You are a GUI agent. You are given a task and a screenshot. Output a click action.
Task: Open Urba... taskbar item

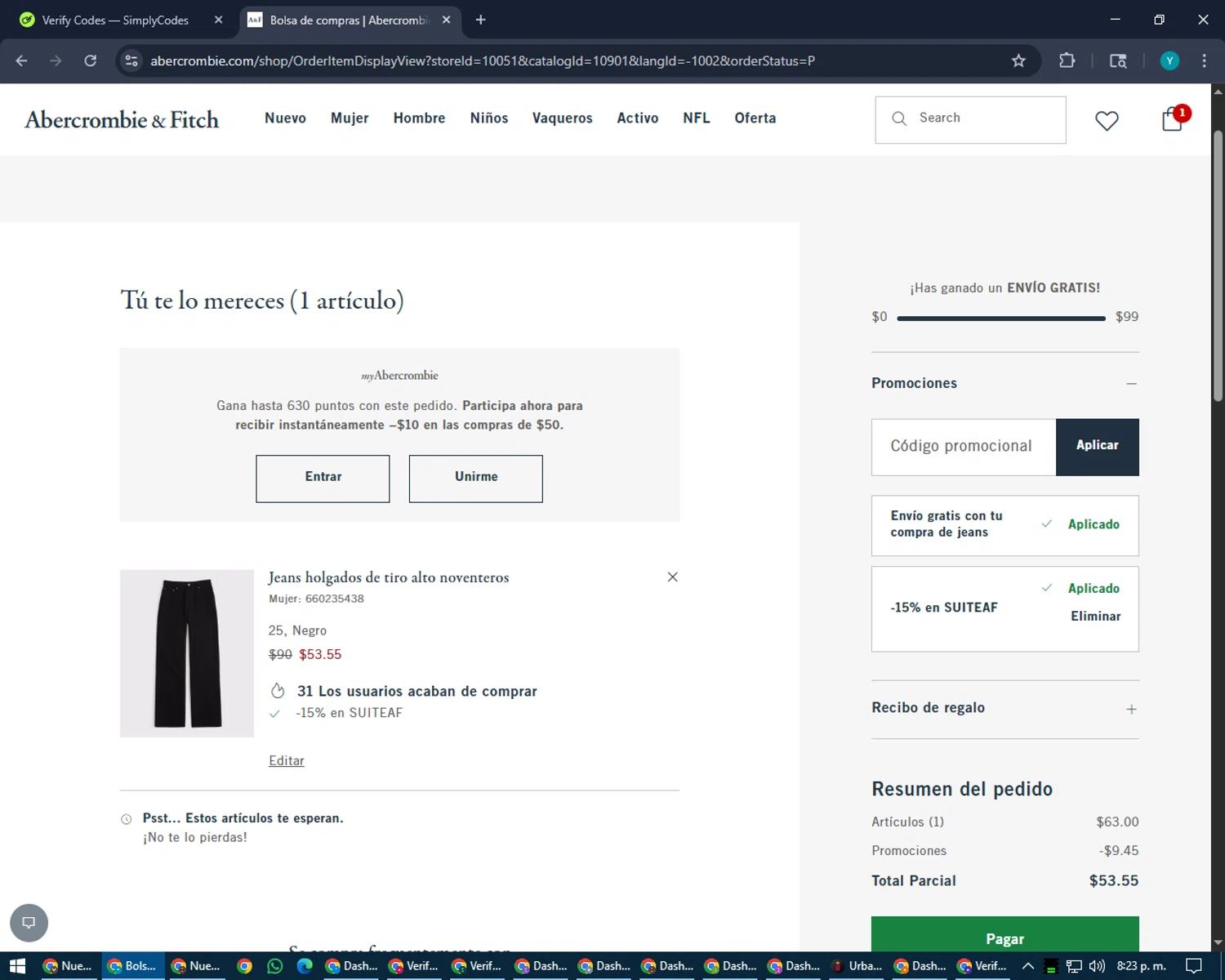(x=857, y=966)
